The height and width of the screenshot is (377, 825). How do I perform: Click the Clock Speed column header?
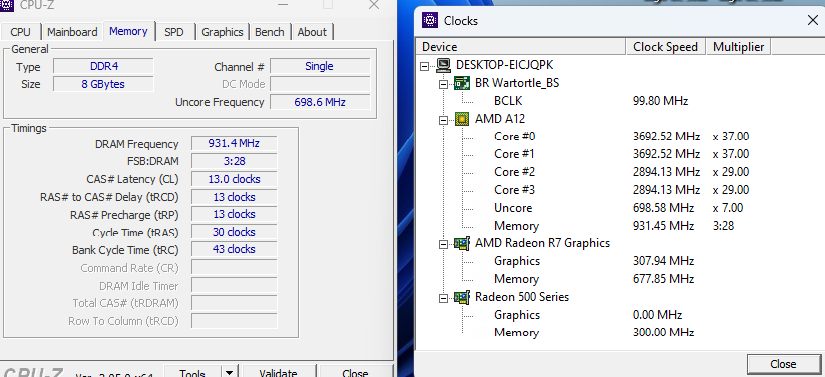coord(666,47)
